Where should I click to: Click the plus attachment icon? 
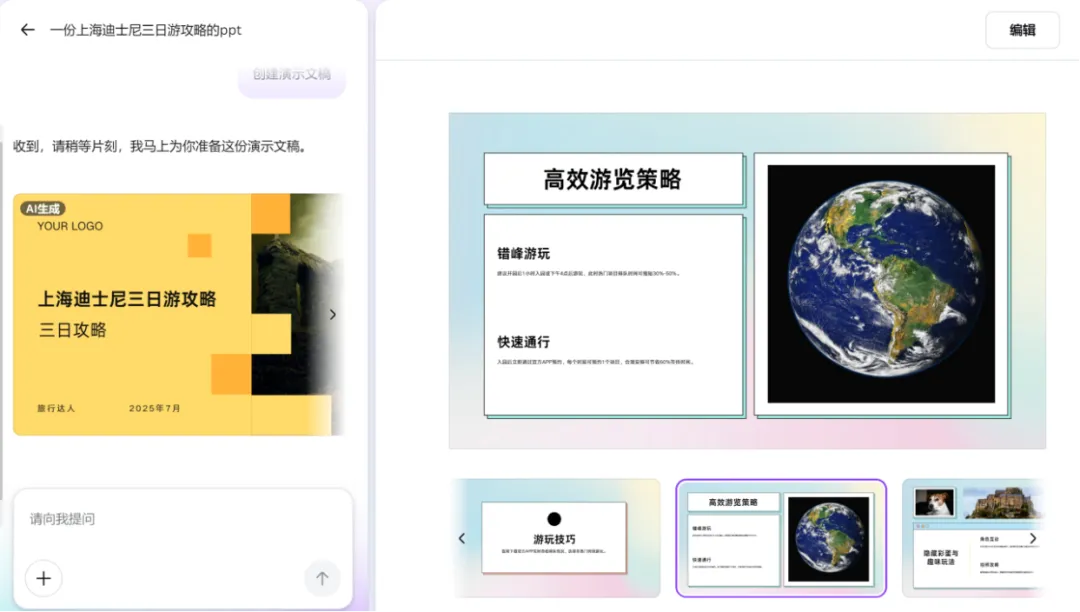point(43,578)
